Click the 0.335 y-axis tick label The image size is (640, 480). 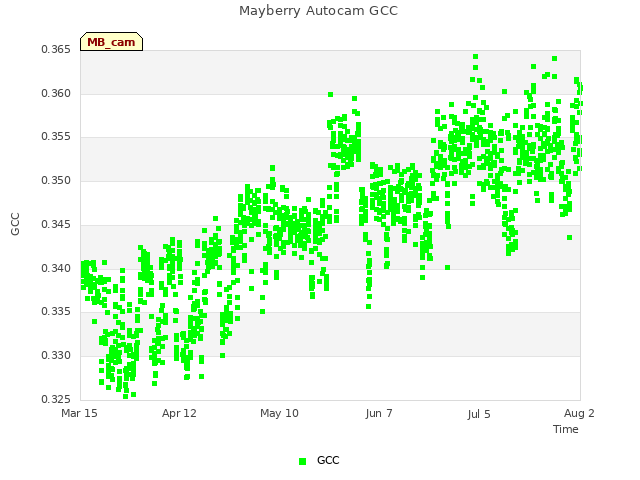click(56, 311)
